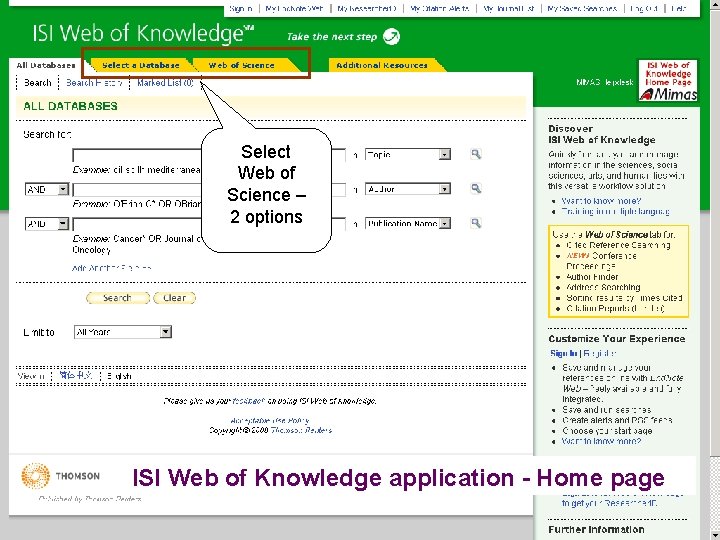720x540 pixels.
Task: Open the first AND operator dropdown
Action: [63, 189]
